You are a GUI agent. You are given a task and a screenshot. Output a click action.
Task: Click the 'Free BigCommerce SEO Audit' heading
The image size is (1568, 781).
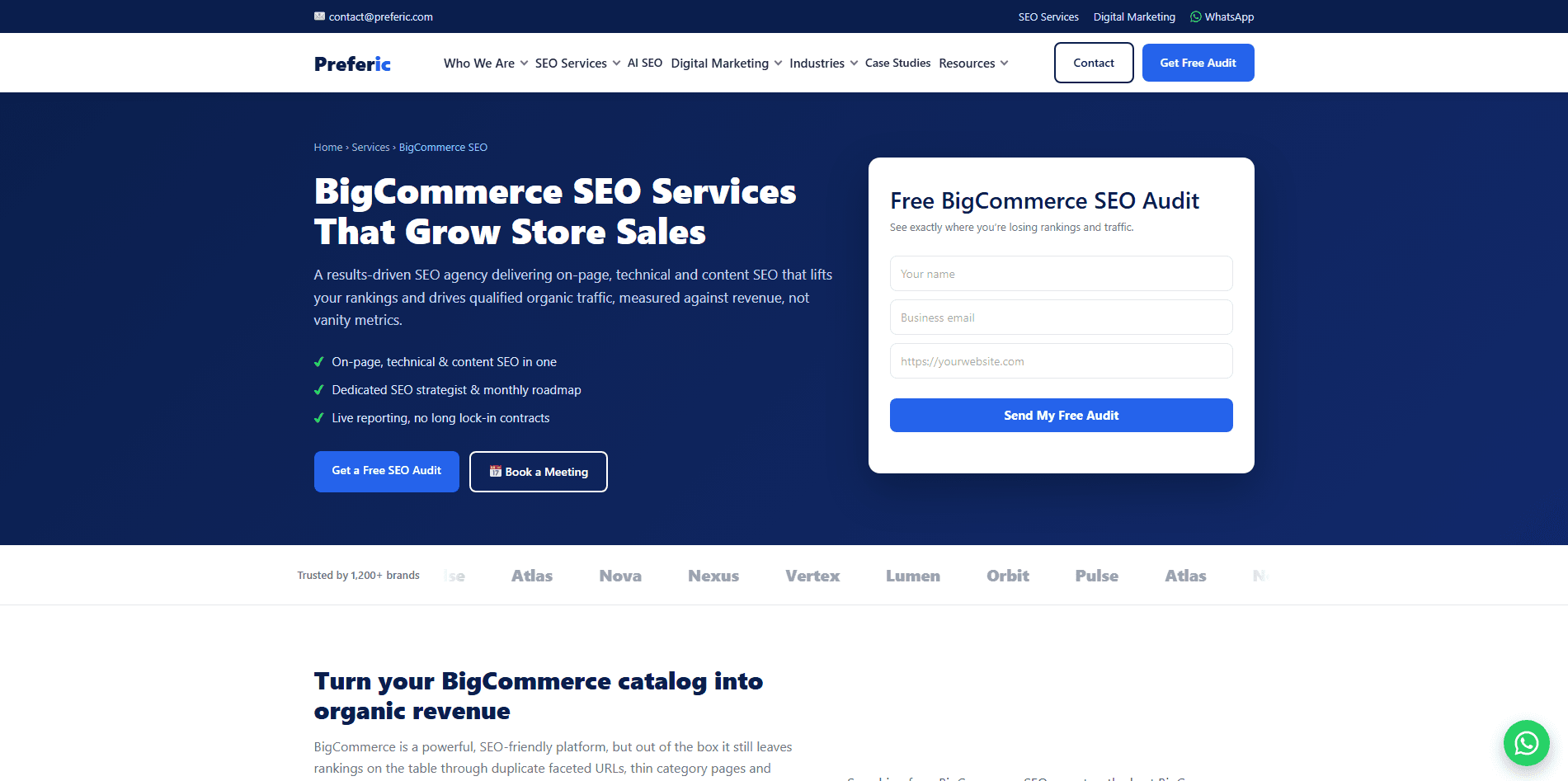click(1044, 200)
